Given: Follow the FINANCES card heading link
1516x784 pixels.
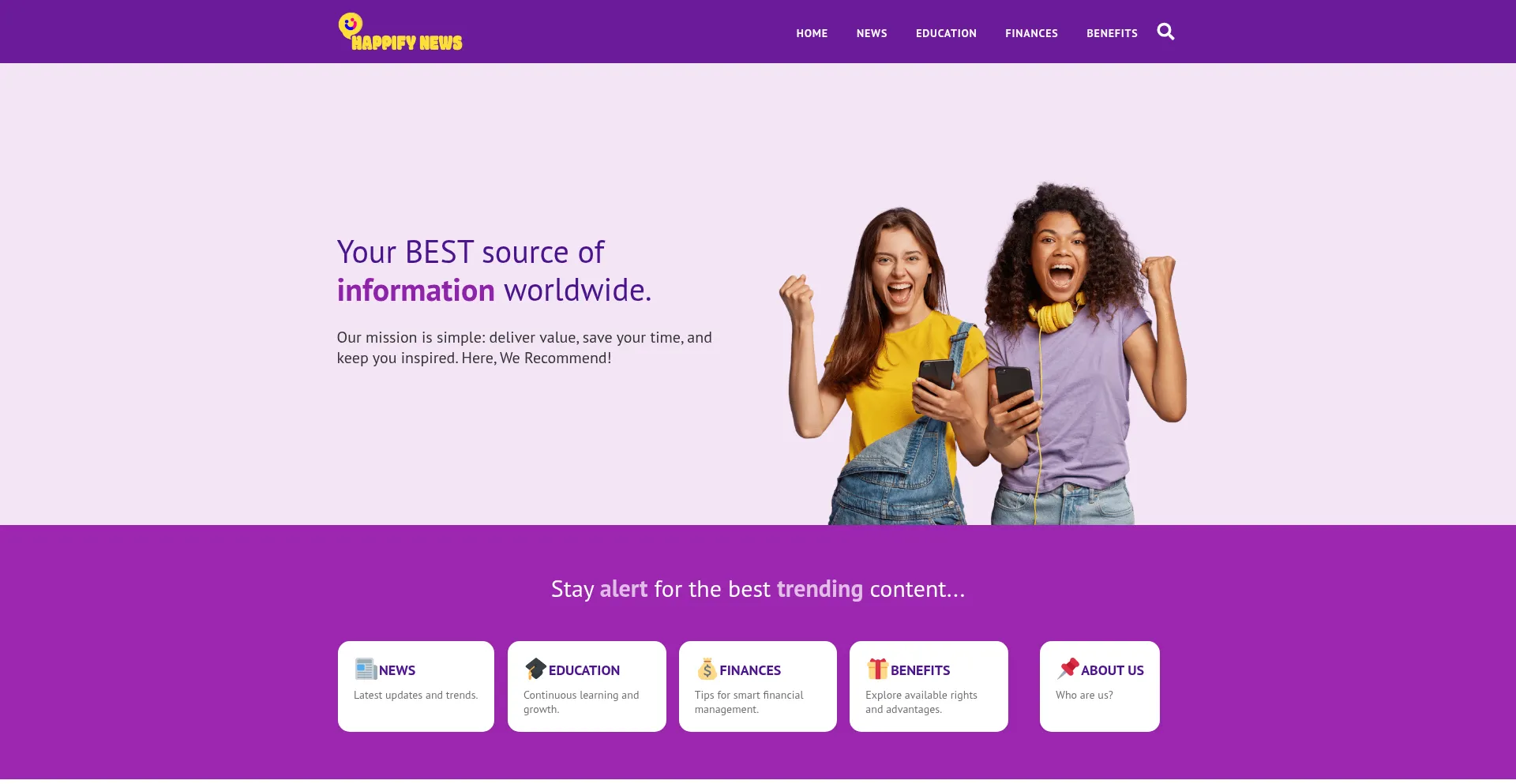Looking at the screenshot, I should pyautogui.click(x=750, y=670).
